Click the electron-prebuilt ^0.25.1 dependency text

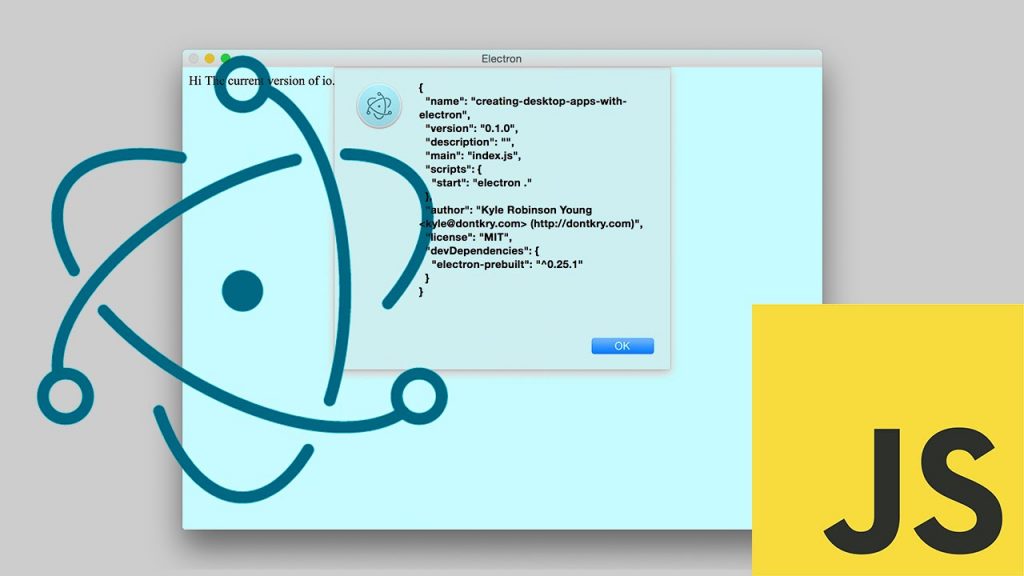(505, 264)
